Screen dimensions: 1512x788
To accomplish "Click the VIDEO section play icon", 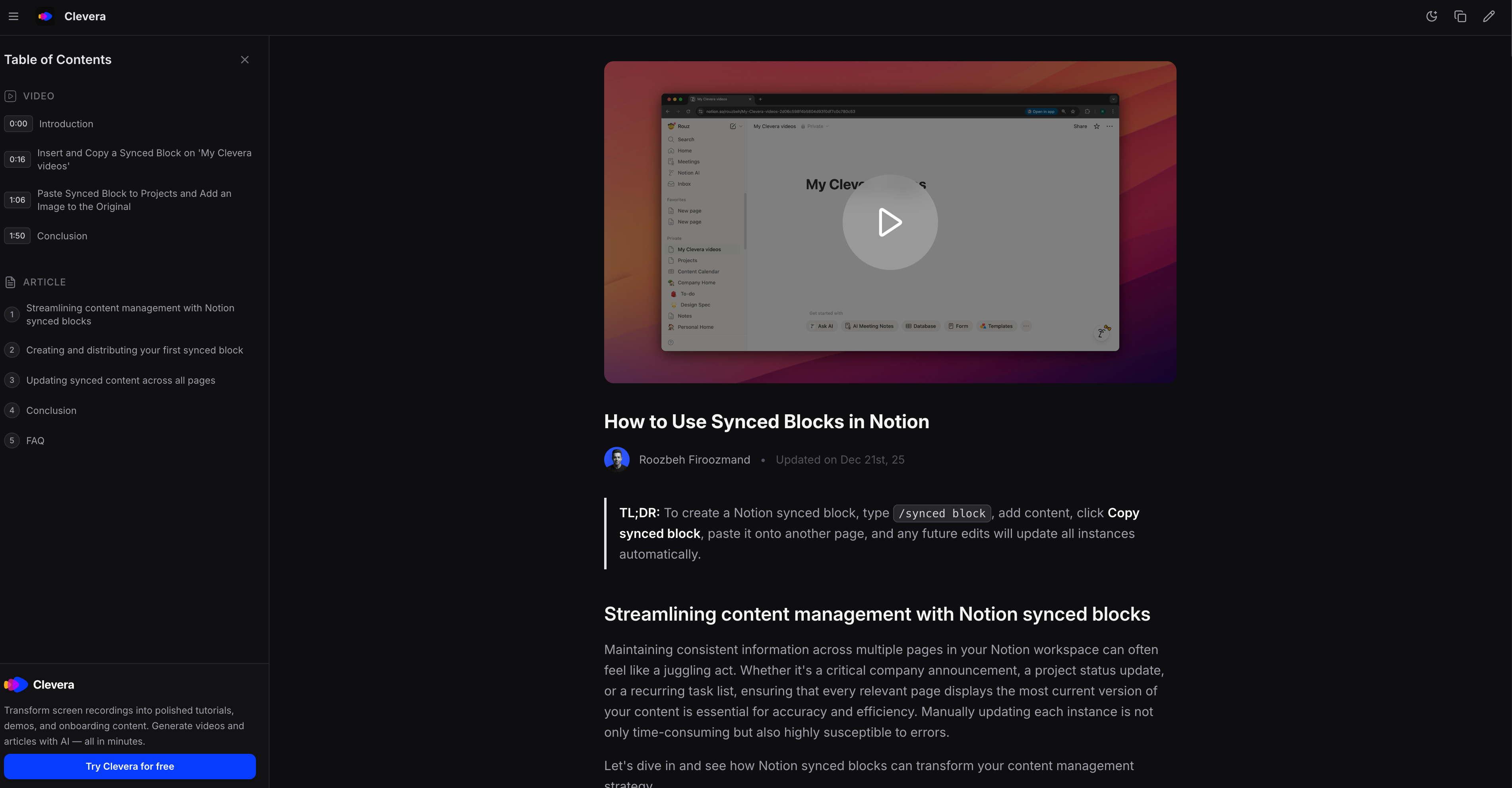I will tap(10, 96).
